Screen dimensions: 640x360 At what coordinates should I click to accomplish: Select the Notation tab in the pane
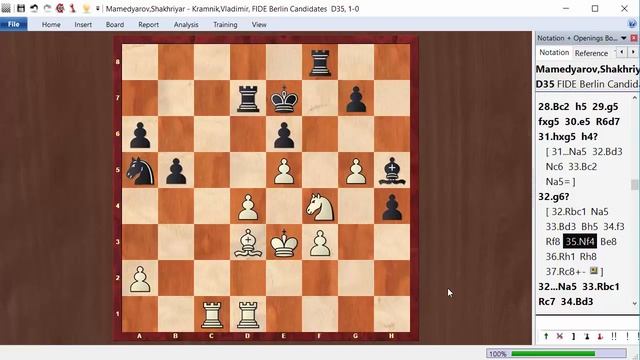pyautogui.click(x=554, y=53)
